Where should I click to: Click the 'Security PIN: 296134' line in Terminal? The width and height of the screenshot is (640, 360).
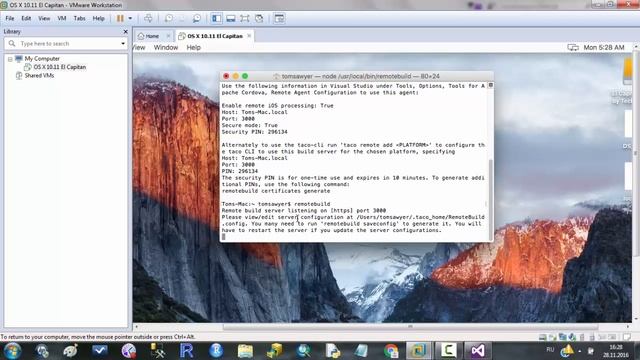point(254,132)
